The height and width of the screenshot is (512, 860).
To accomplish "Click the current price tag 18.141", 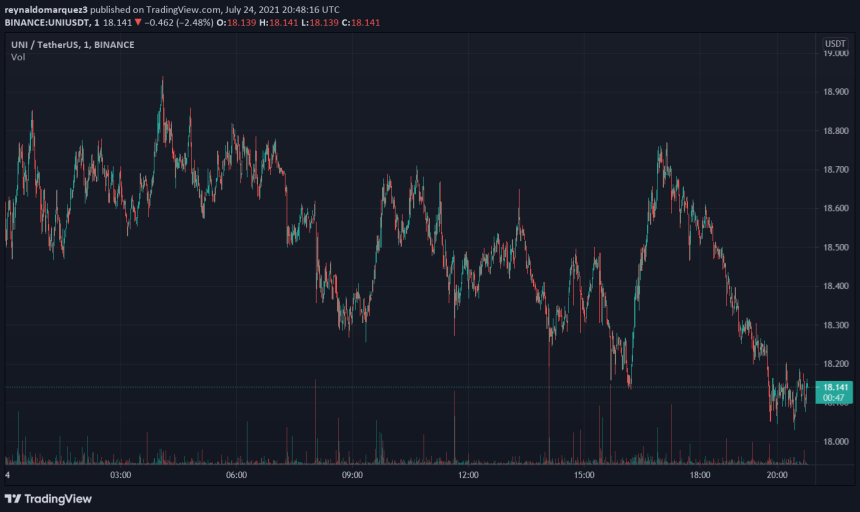I will pos(835,387).
